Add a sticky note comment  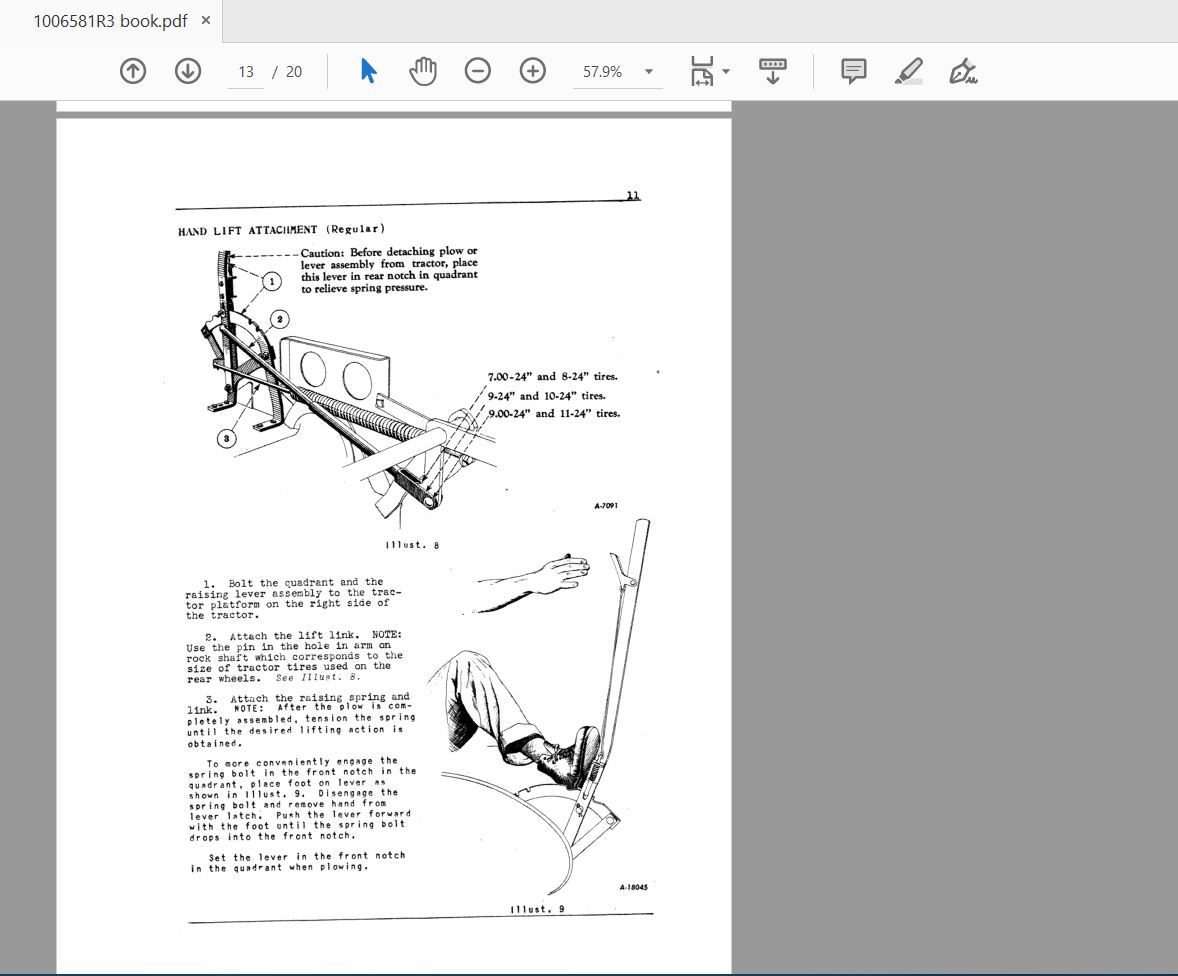click(853, 71)
